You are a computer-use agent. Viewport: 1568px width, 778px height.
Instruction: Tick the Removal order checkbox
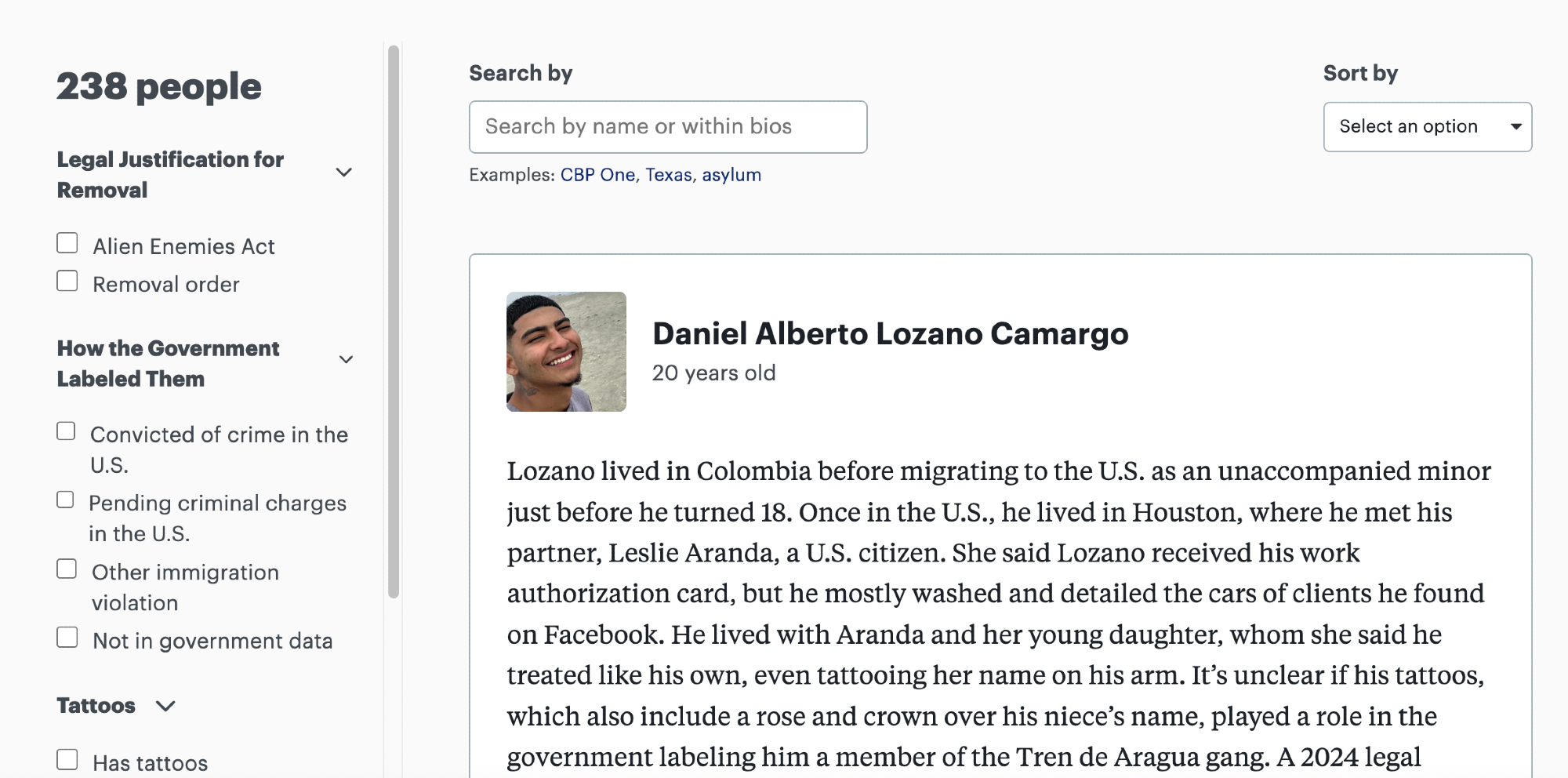click(67, 282)
